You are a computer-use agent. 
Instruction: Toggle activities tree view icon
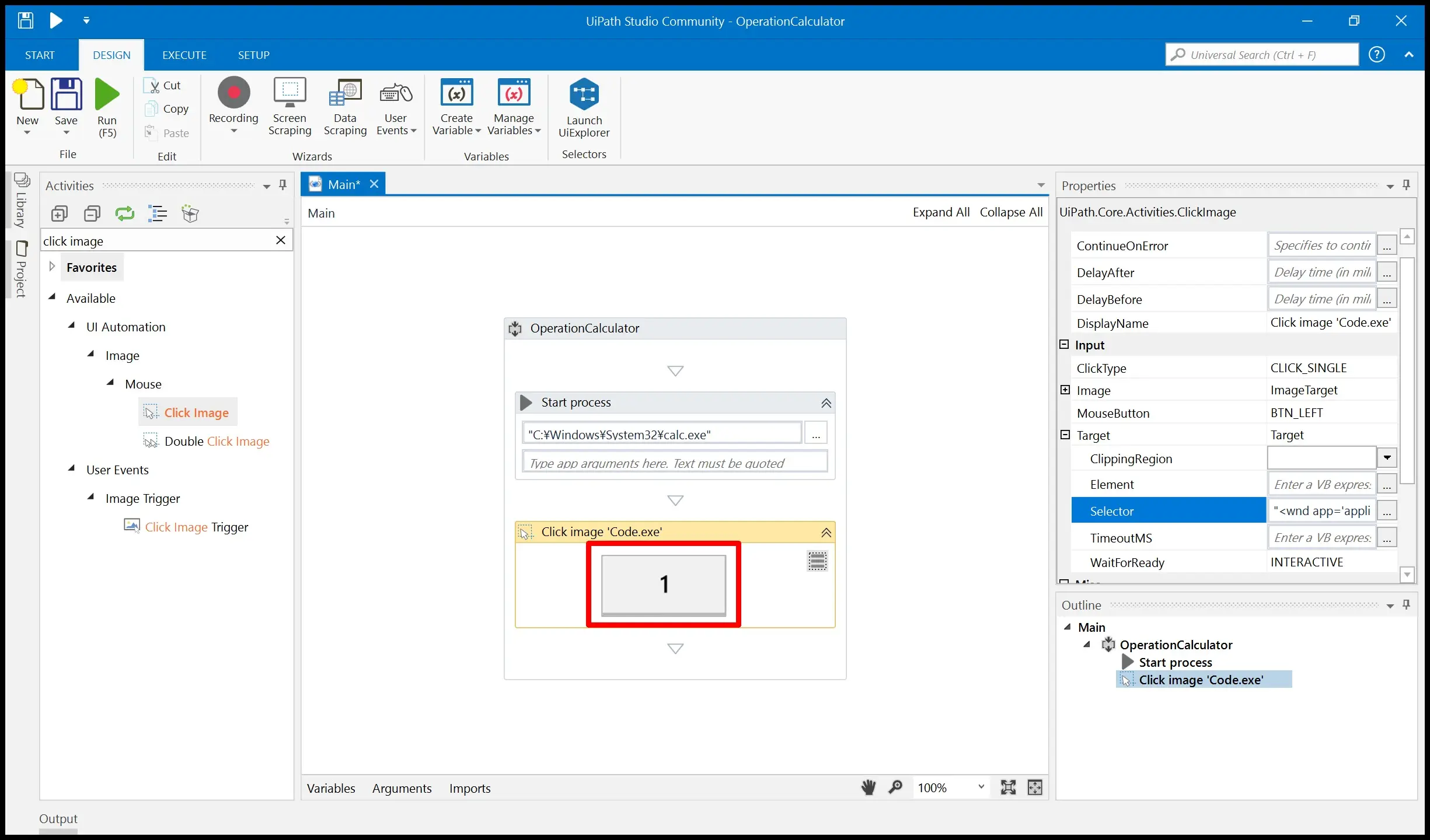pyautogui.click(x=158, y=214)
